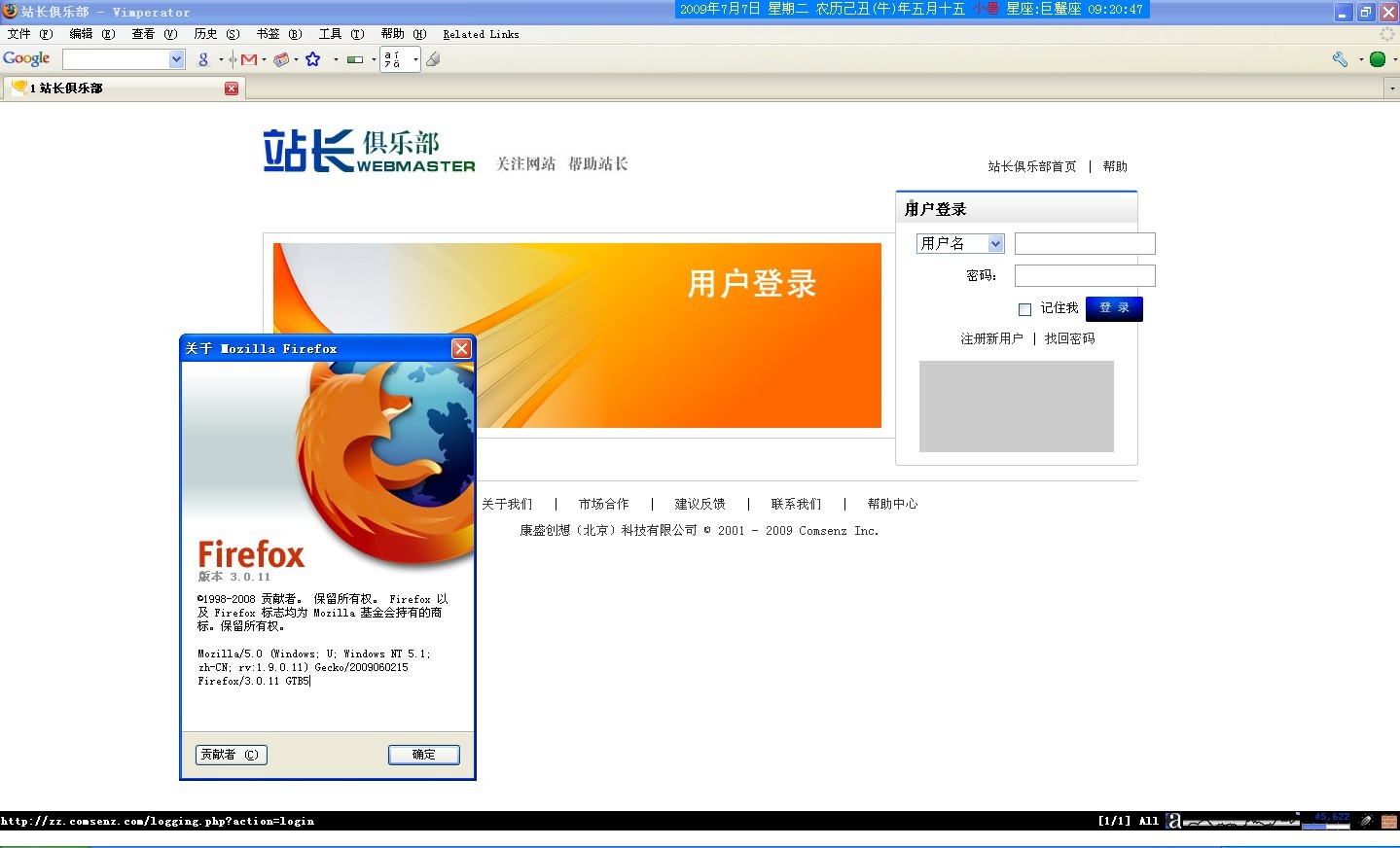Click the 密码 password input field
The width and height of the screenshot is (1400, 848).
point(1085,275)
